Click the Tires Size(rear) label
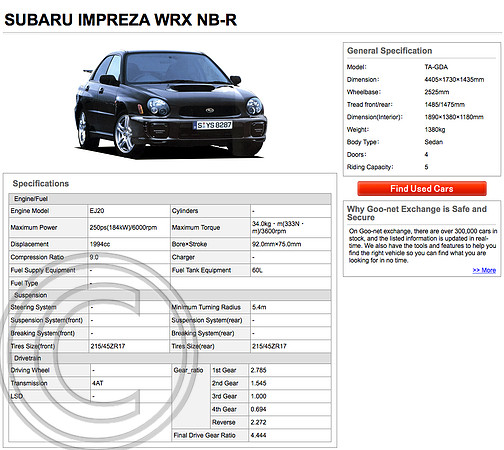 [193, 346]
